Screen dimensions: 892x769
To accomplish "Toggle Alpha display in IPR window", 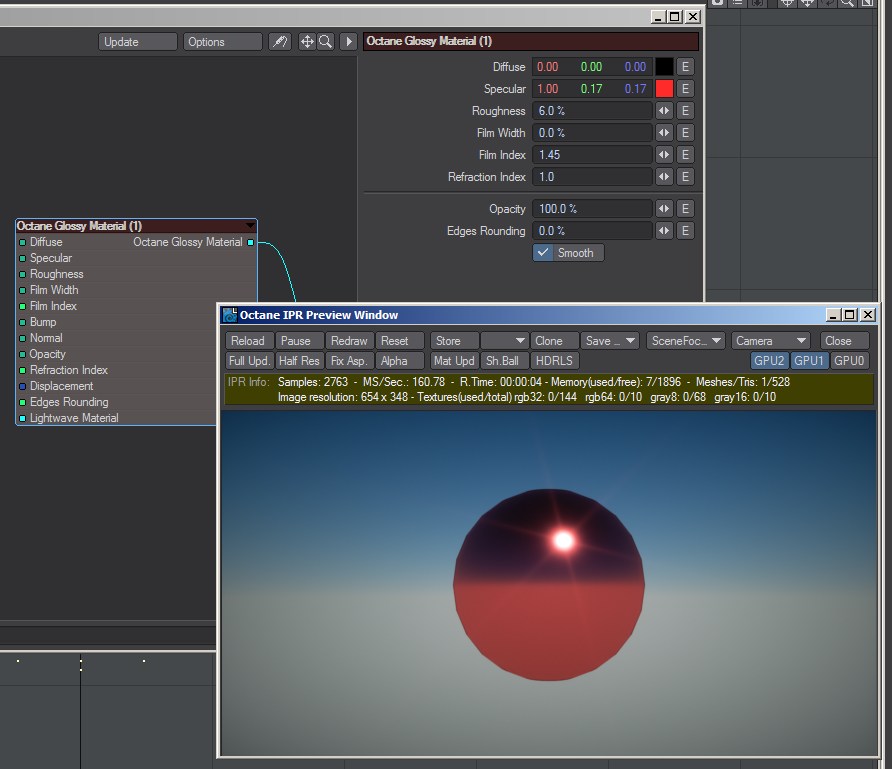I will pyautogui.click(x=399, y=361).
